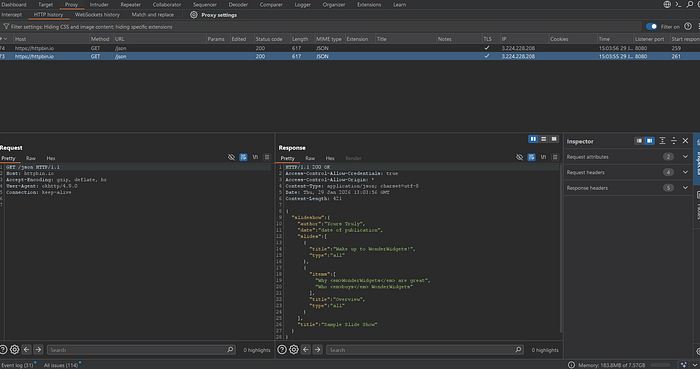Switch Response view to Hex

330,158
